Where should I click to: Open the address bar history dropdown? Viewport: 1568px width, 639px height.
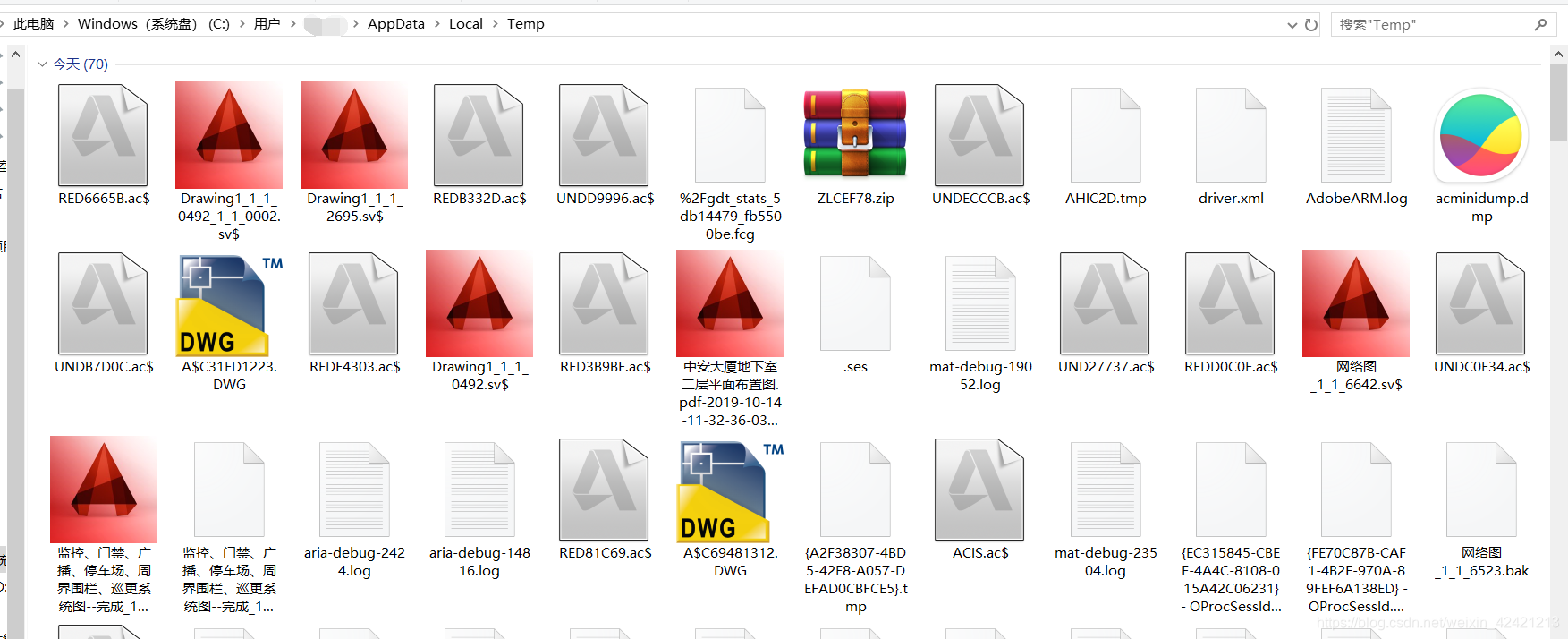click(1292, 25)
